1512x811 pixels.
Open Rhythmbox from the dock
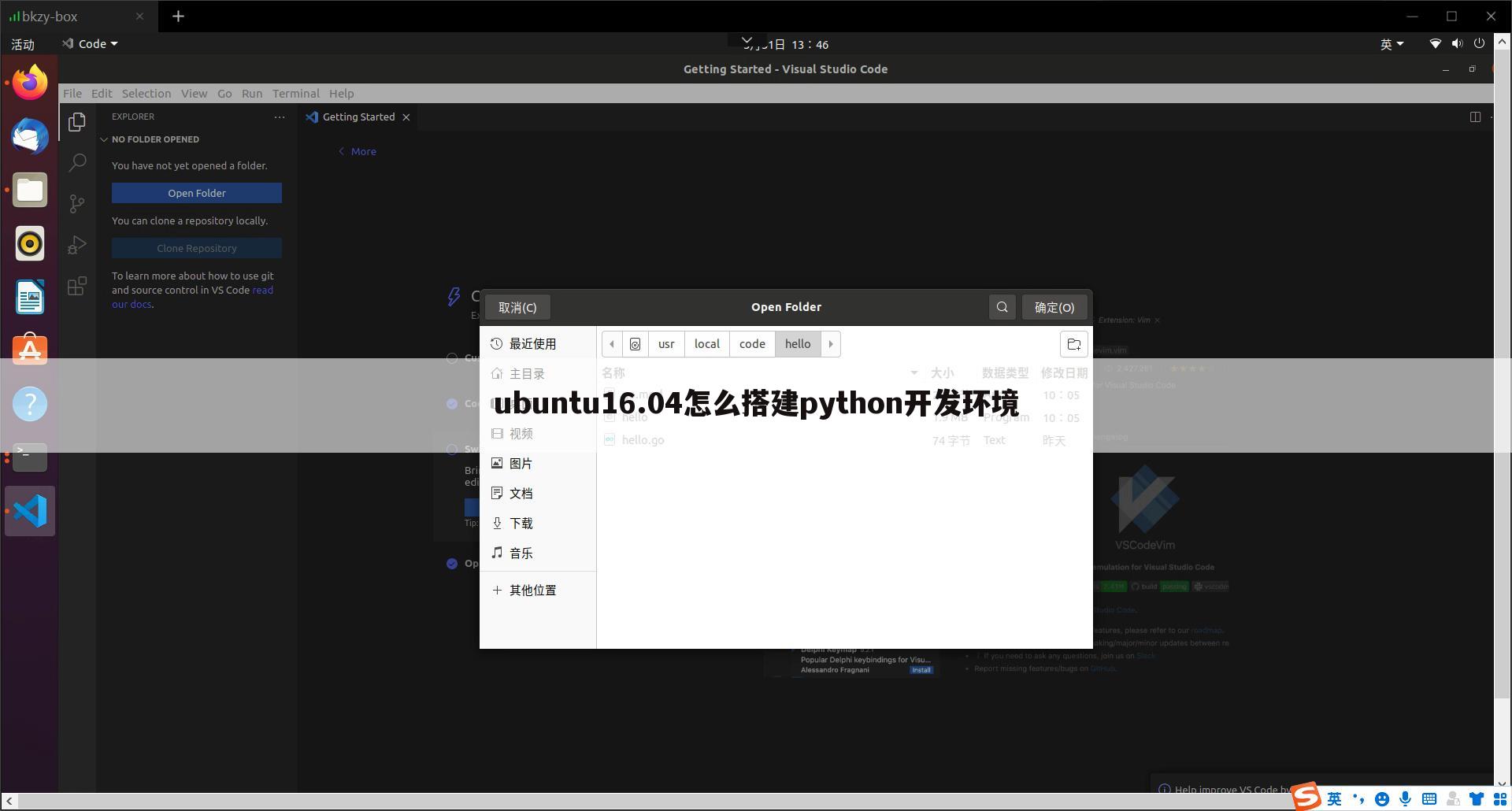click(30, 243)
